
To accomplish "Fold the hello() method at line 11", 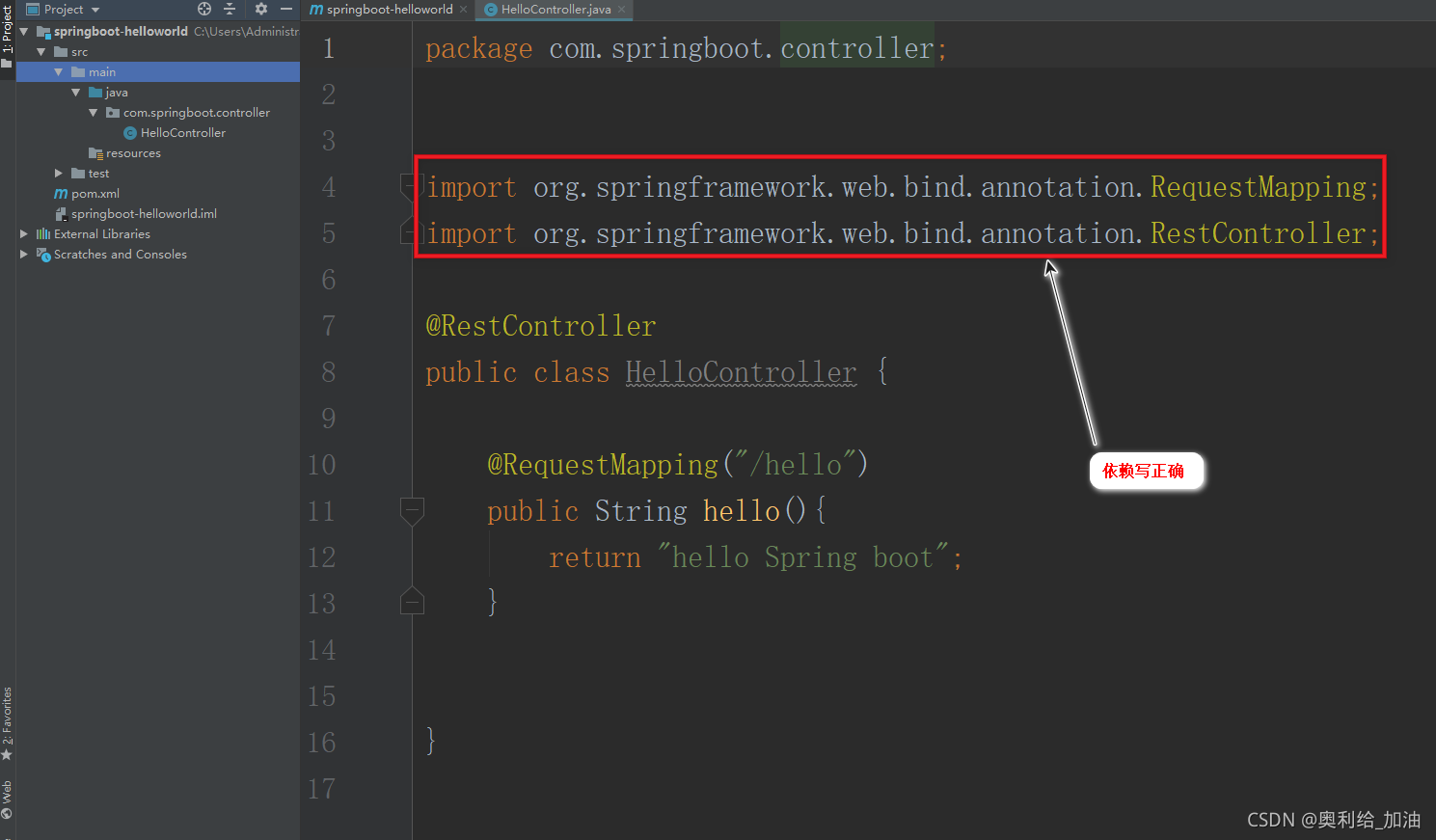I will pyautogui.click(x=412, y=511).
